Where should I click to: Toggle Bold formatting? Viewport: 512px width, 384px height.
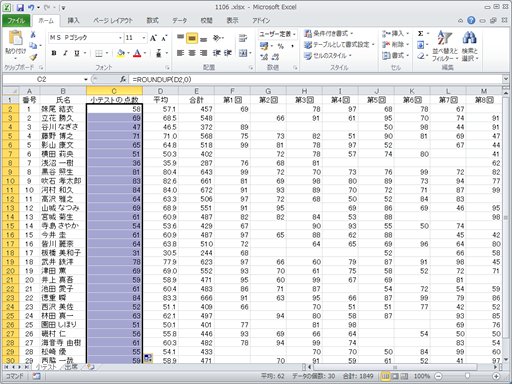point(54,53)
